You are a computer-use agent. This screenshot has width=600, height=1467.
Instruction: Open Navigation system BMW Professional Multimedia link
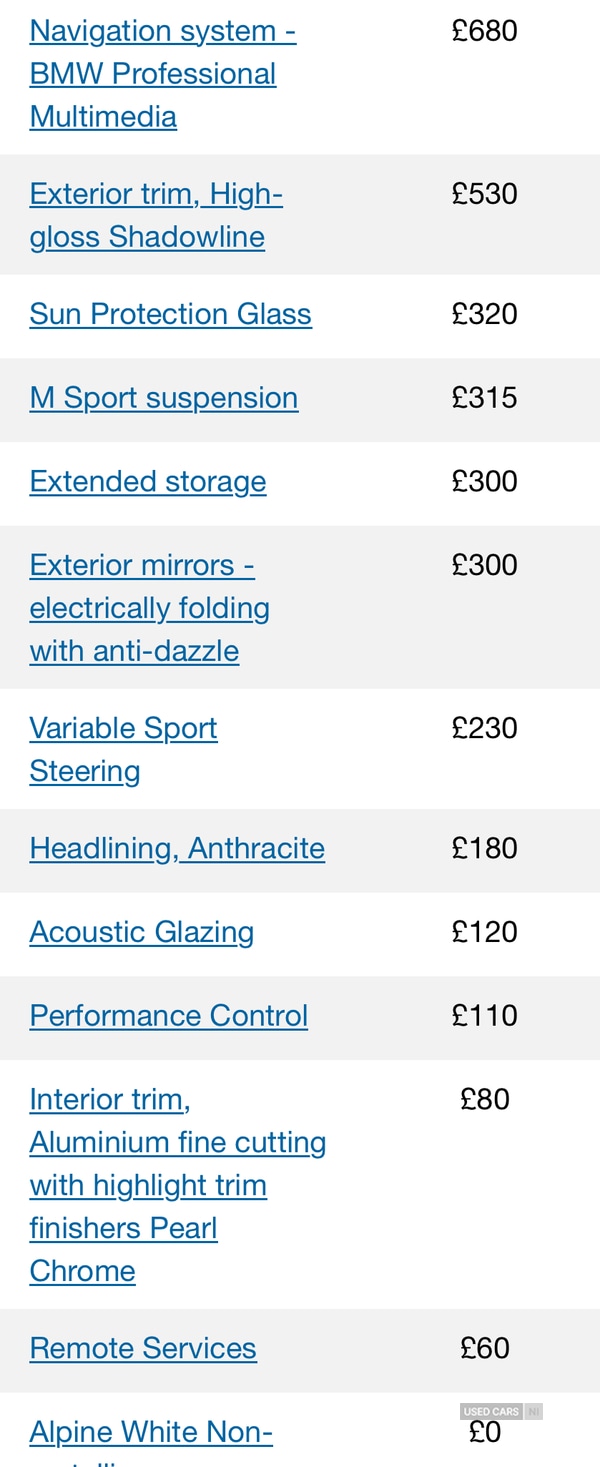click(153, 74)
